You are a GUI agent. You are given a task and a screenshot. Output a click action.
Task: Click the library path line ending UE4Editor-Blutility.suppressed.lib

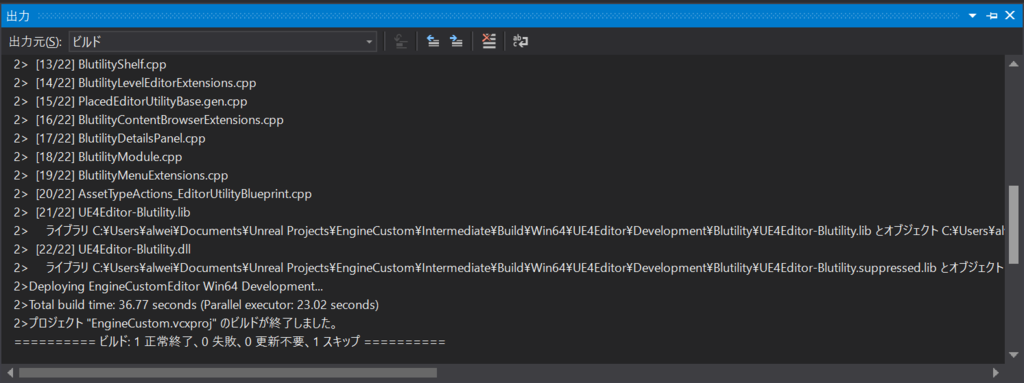click(x=508, y=268)
